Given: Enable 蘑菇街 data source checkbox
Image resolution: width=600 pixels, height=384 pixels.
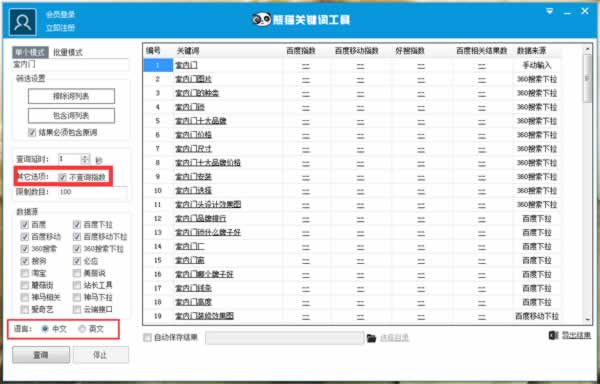Looking at the screenshot, I should pos(25,285).
